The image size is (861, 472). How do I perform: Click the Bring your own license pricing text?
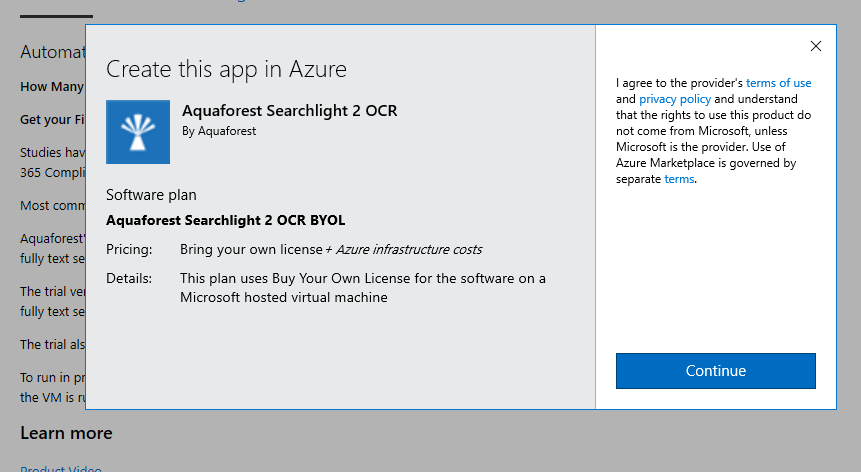251,249
